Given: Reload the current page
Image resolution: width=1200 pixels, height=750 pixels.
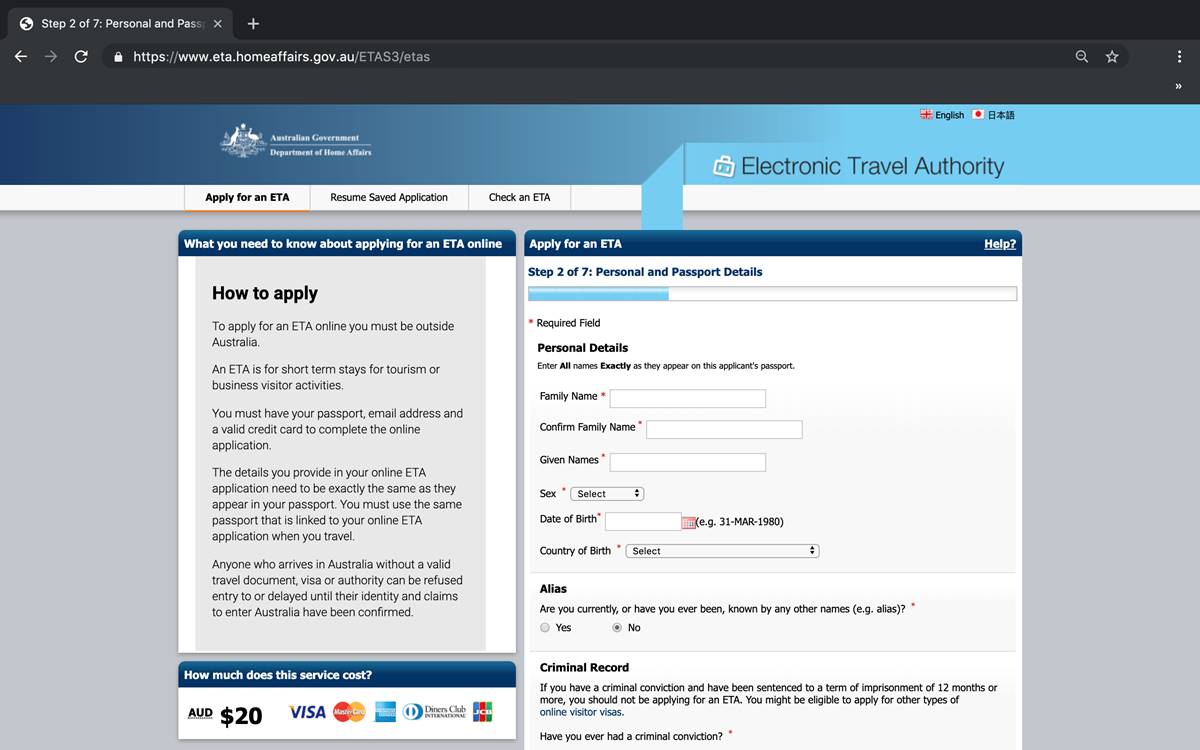Looking at the screenshot, I should click(81, 57).
